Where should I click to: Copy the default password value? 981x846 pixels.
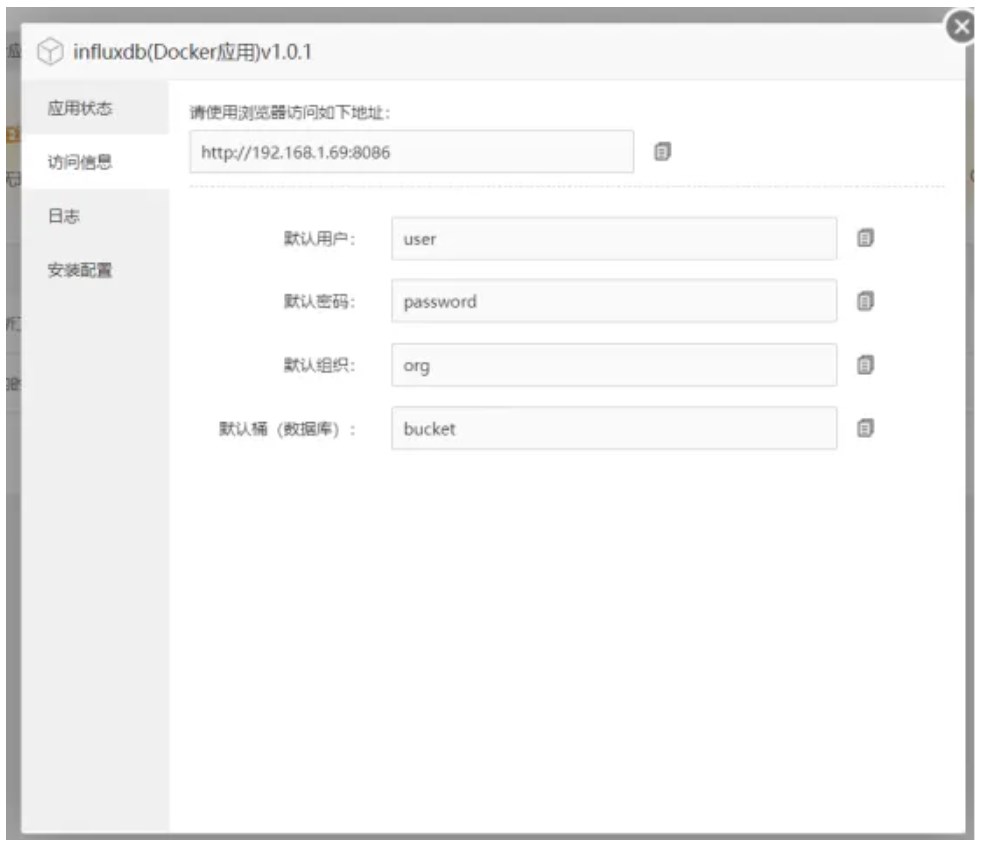pos(865,301)
